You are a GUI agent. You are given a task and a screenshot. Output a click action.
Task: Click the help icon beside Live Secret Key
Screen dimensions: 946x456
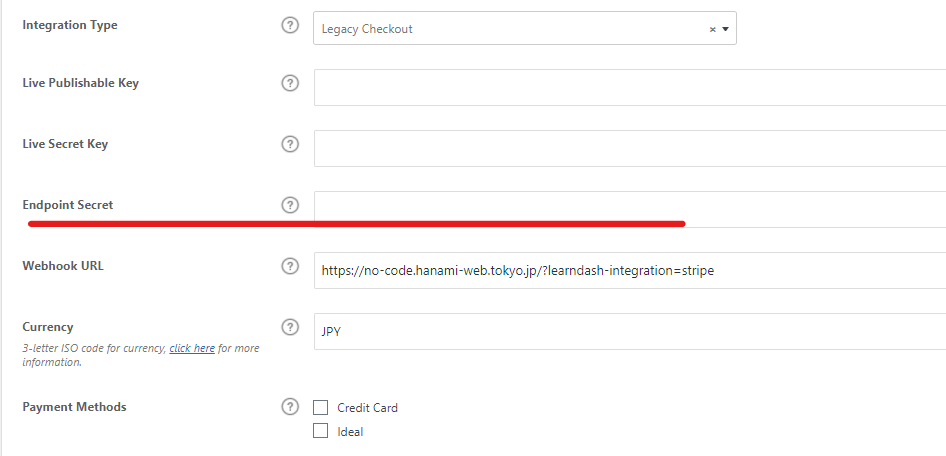(x=290, y=144)
